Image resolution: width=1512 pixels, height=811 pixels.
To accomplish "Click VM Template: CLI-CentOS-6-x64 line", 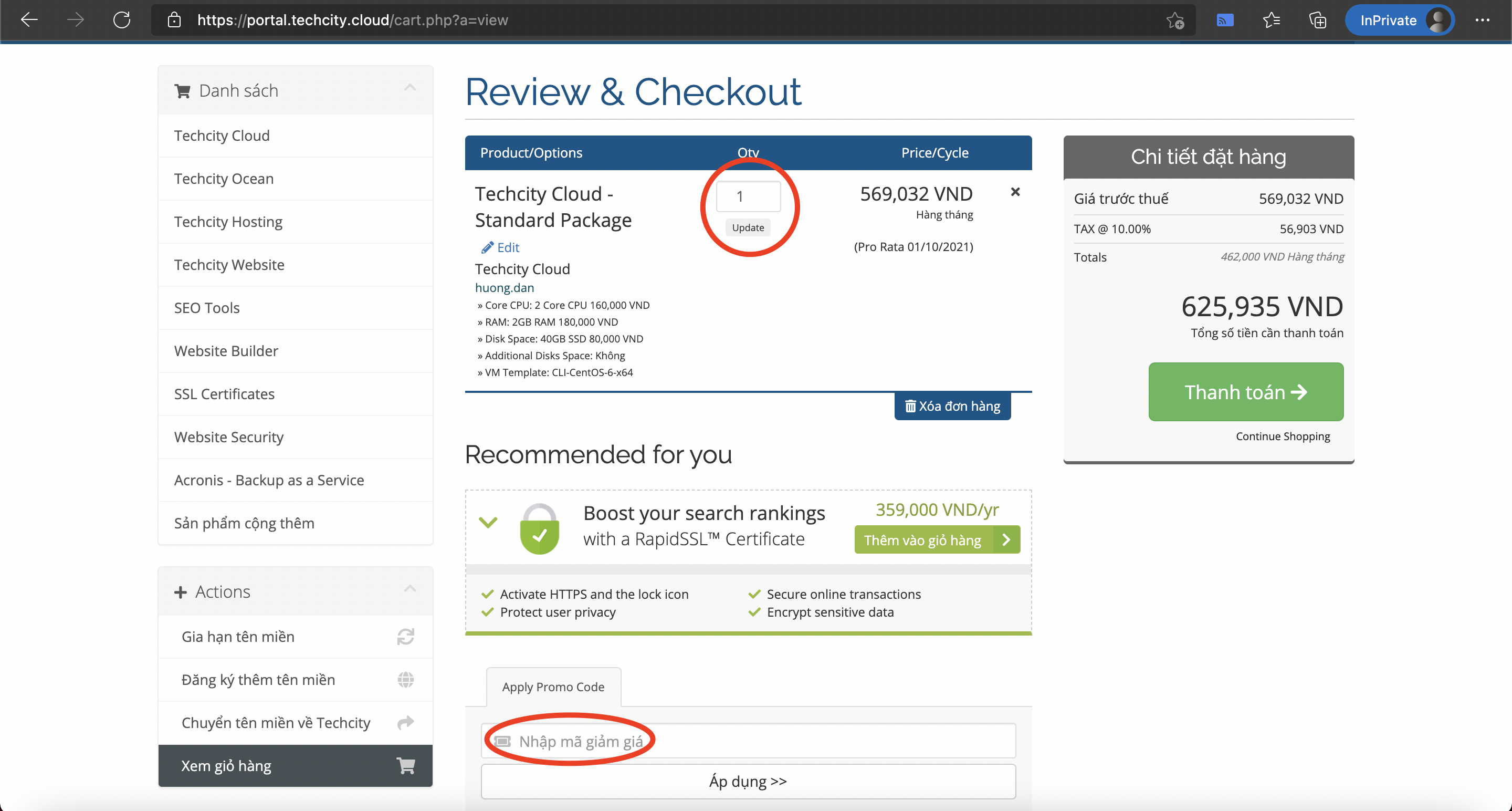I will coord(555,372).
